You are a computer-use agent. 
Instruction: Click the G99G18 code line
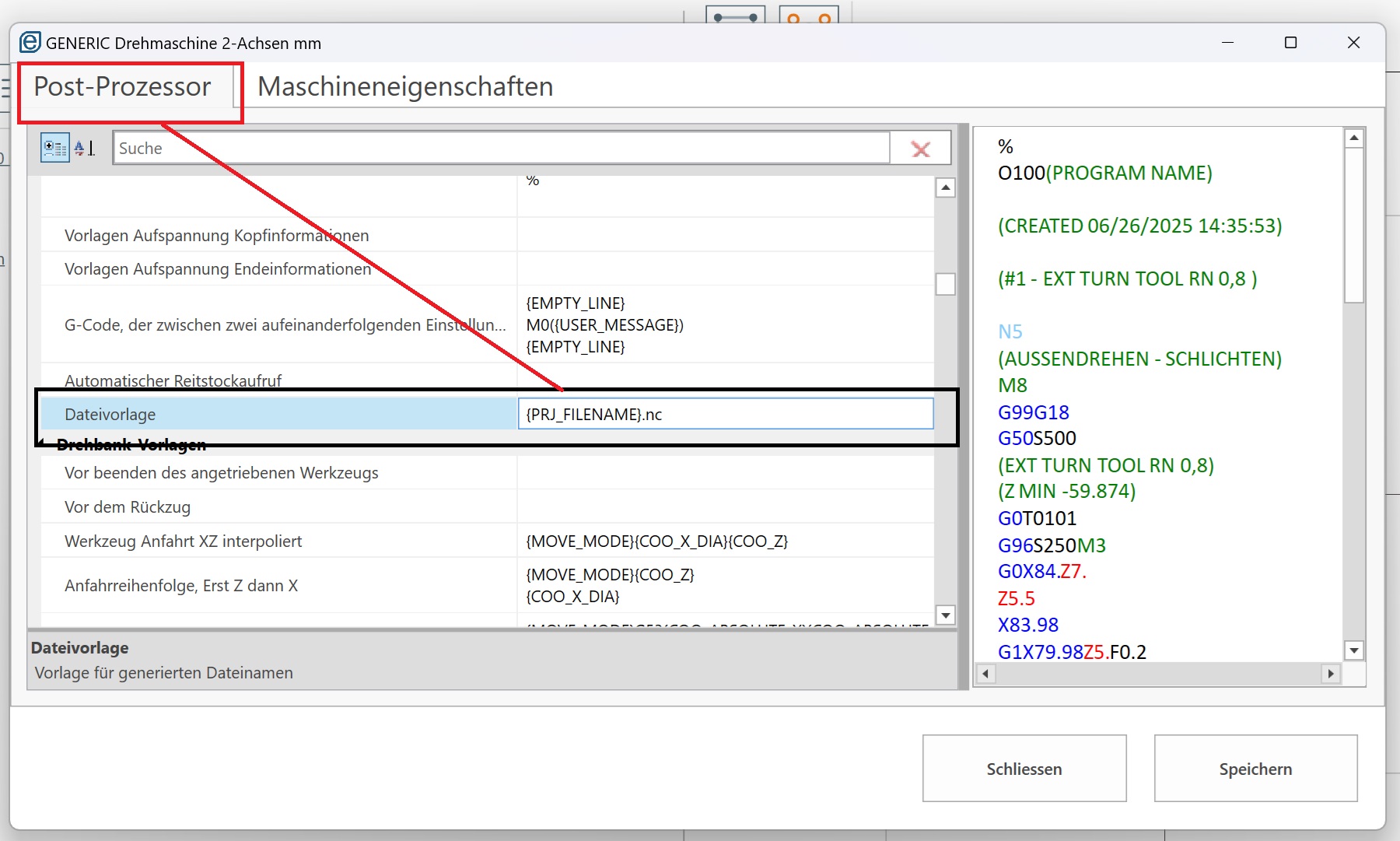point(1033,412)
